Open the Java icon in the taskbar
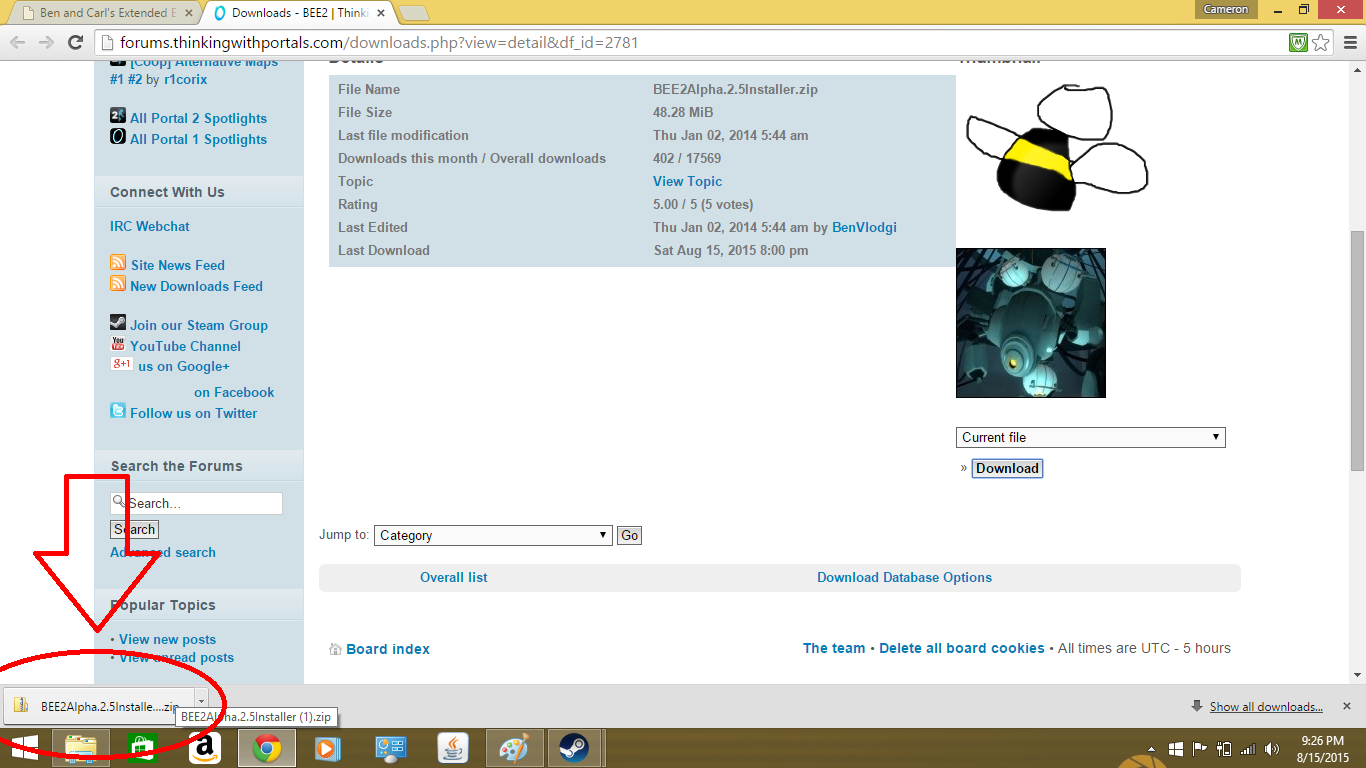This screenshot has height=768, width=1366. pyautogui.click(x=453, y=748)
